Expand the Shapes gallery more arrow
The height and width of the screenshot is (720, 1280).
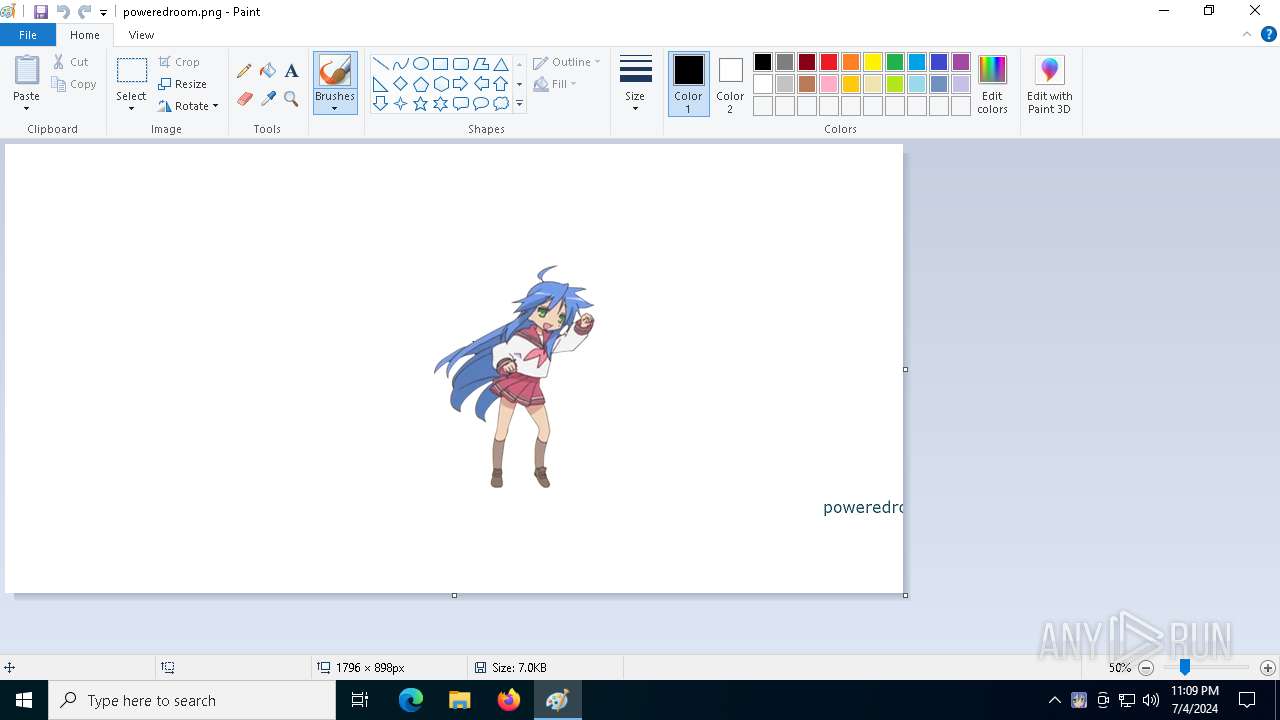[x=518, y=104]
